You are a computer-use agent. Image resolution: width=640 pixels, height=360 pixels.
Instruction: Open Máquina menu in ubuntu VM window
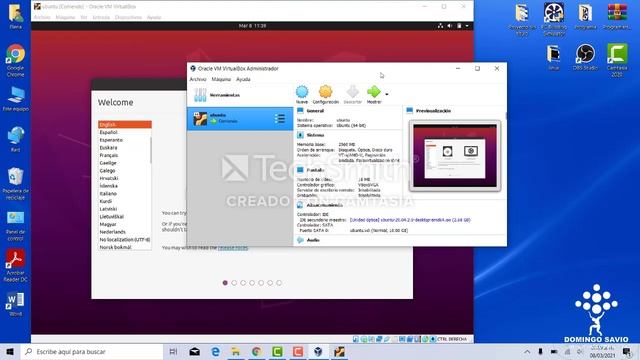coord(65,17)
